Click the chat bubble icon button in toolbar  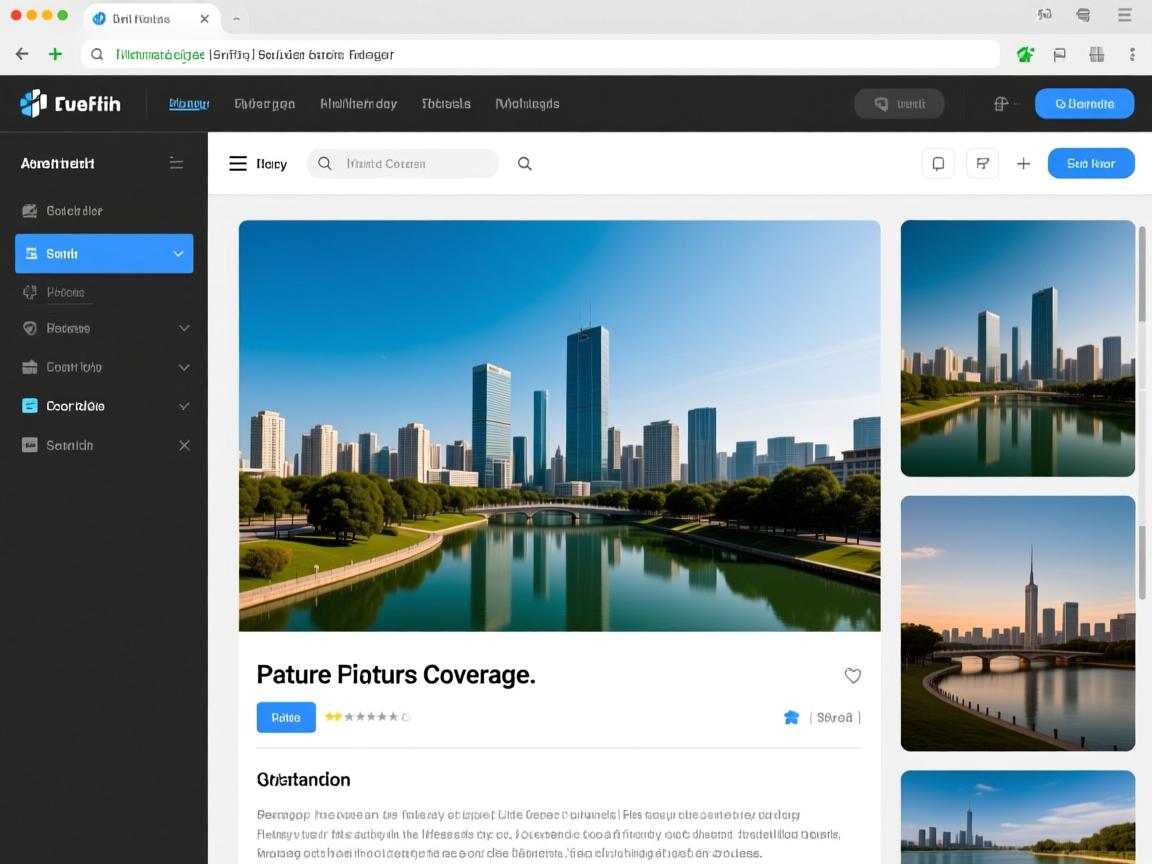click(x=937, y=164)
